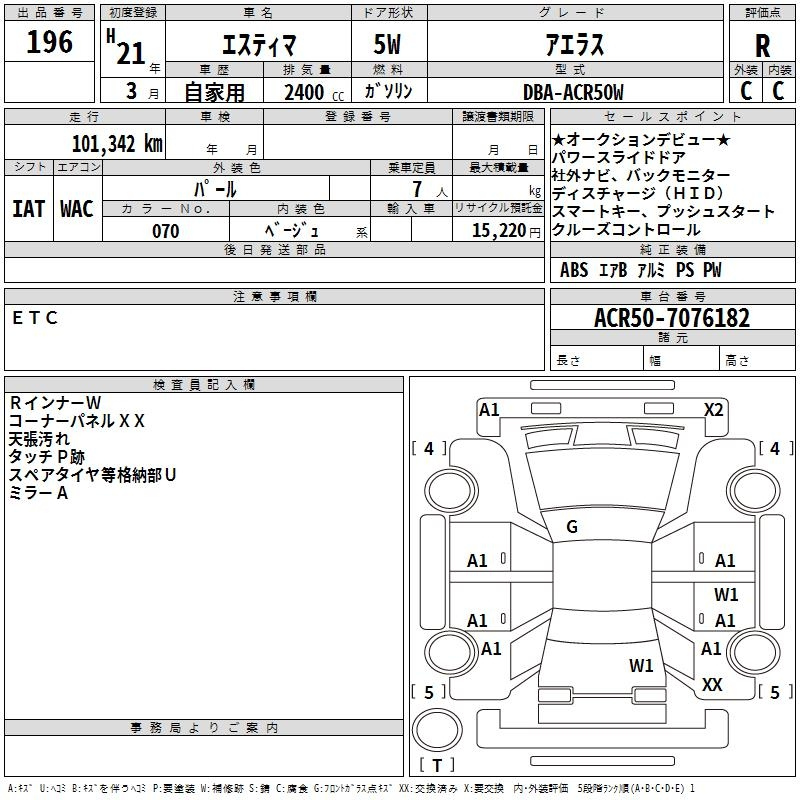Click the grade value アエラス
The height and width of the screenshot is (800, 800).
pyautogui.click(x=575, y=45)
